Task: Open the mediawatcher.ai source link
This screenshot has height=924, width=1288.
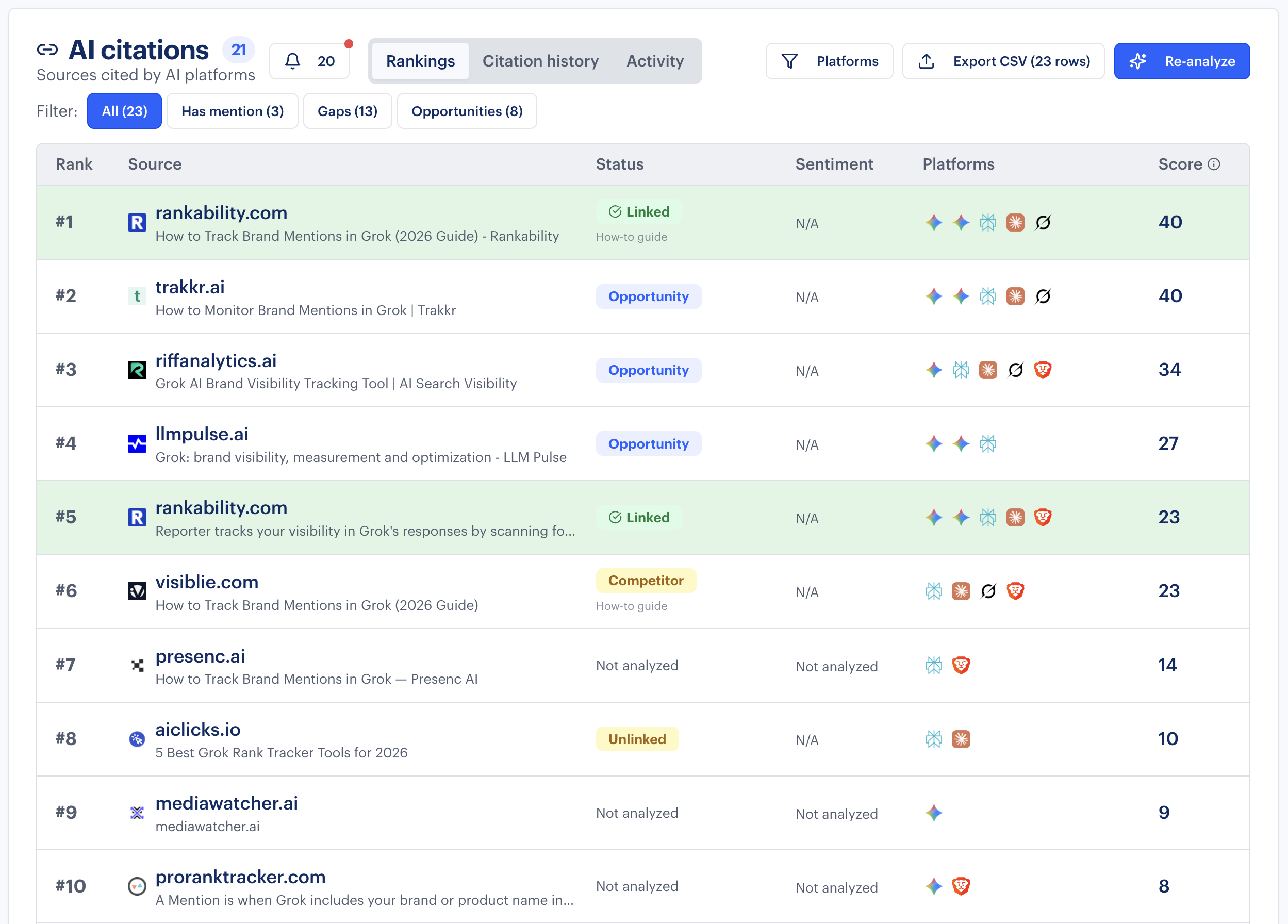Action: pos(226,804)
